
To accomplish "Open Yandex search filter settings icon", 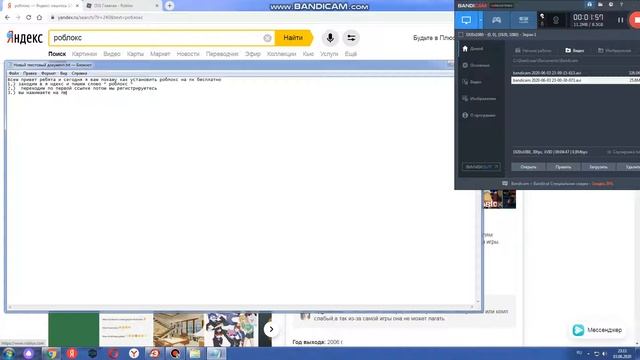I will coord(351,38).
